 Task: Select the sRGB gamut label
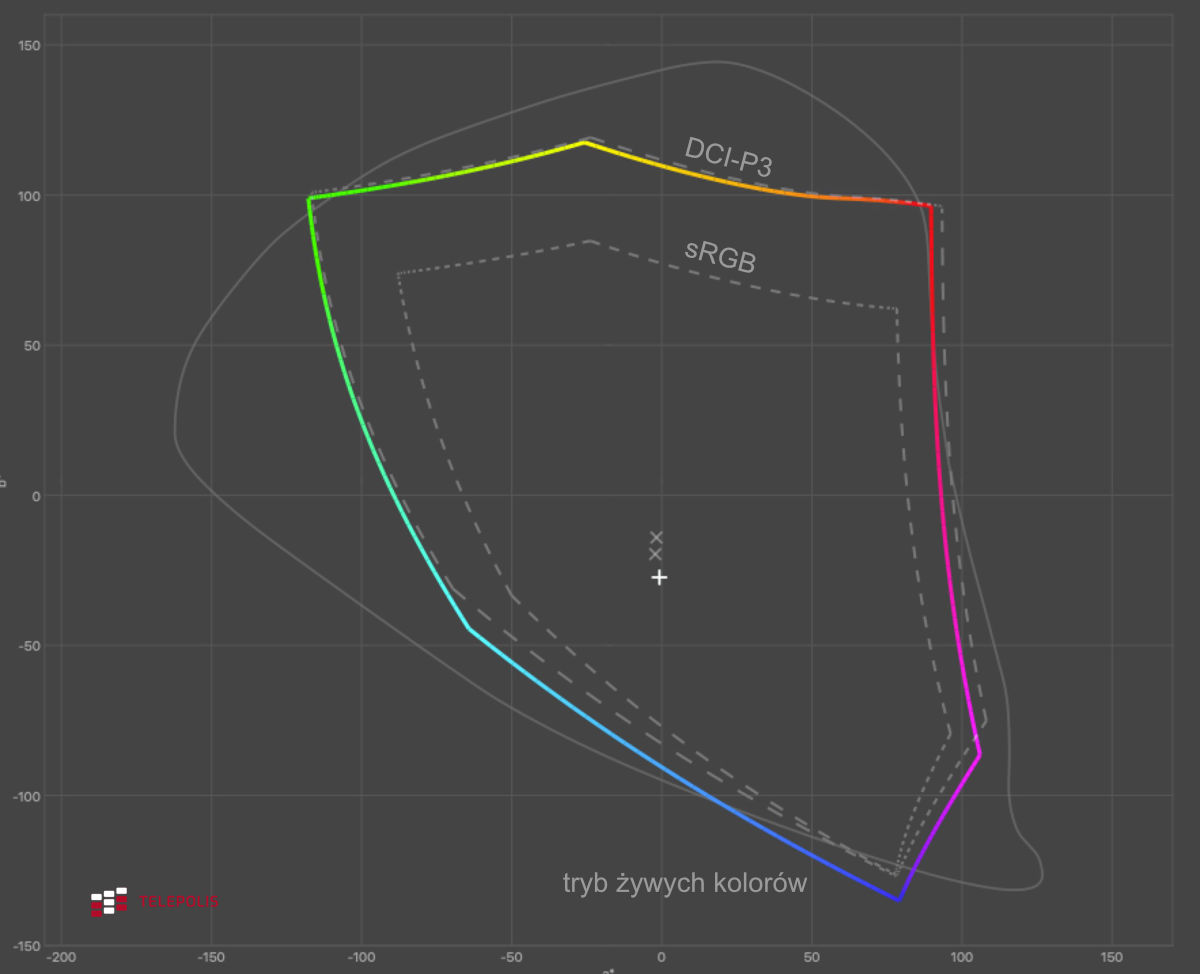point(720,255)
